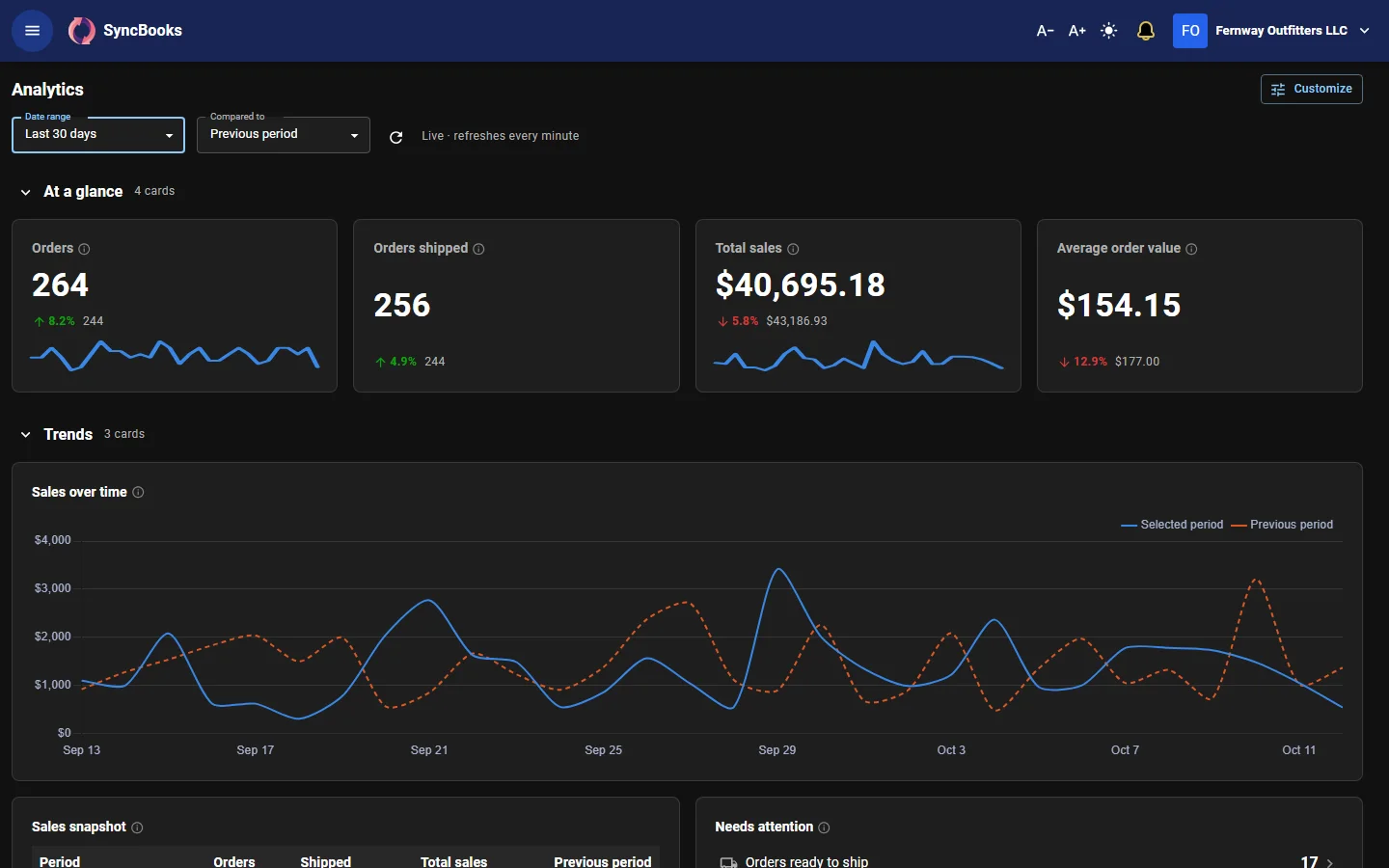The image size is (1389, 868).
Task: Click the Orders value 264
Action: 60,285
